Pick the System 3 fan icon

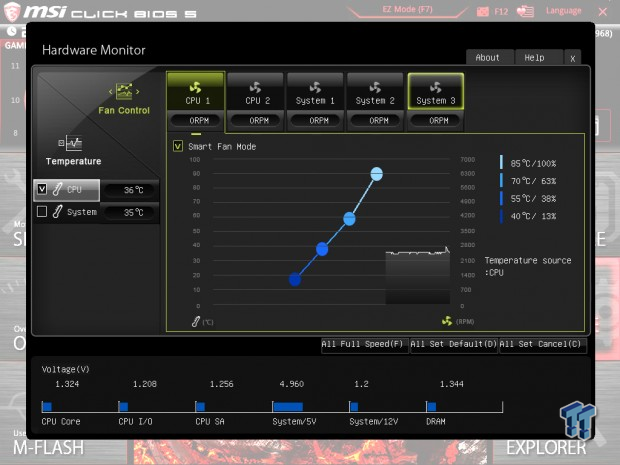[435, 87]
